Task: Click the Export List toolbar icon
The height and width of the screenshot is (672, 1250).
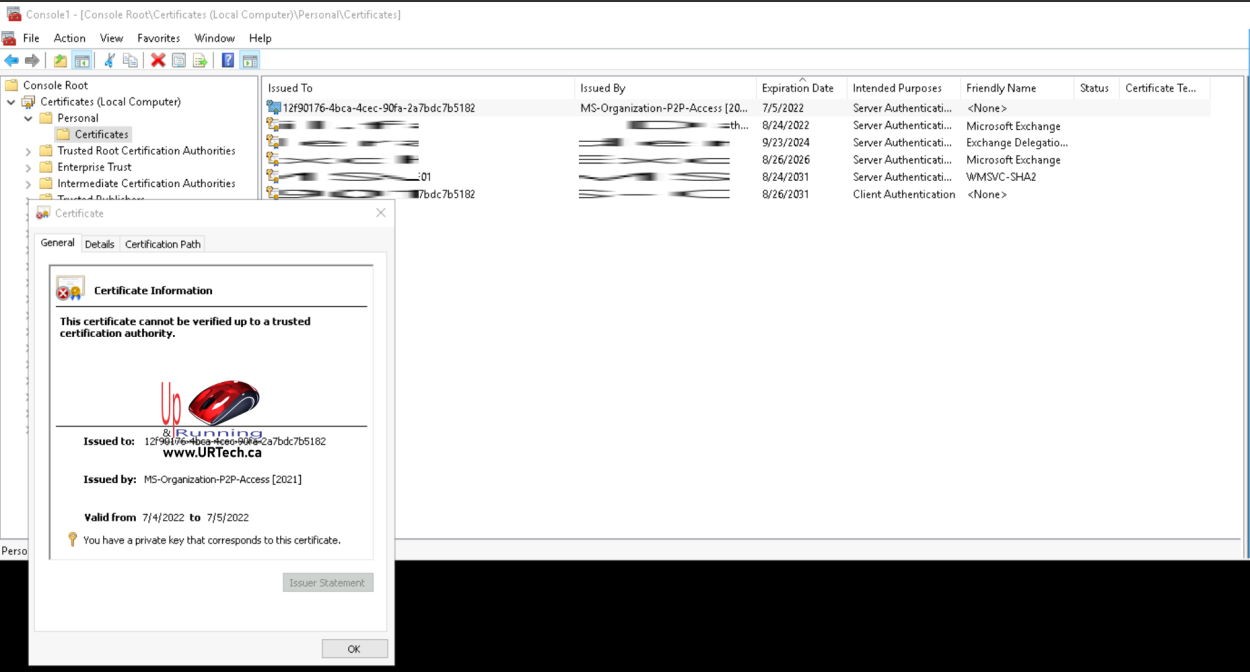Action: click(200, 60)
